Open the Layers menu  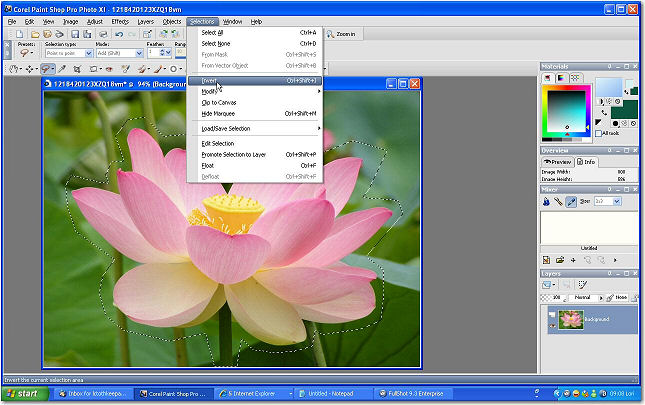click(x=146, y=21)
